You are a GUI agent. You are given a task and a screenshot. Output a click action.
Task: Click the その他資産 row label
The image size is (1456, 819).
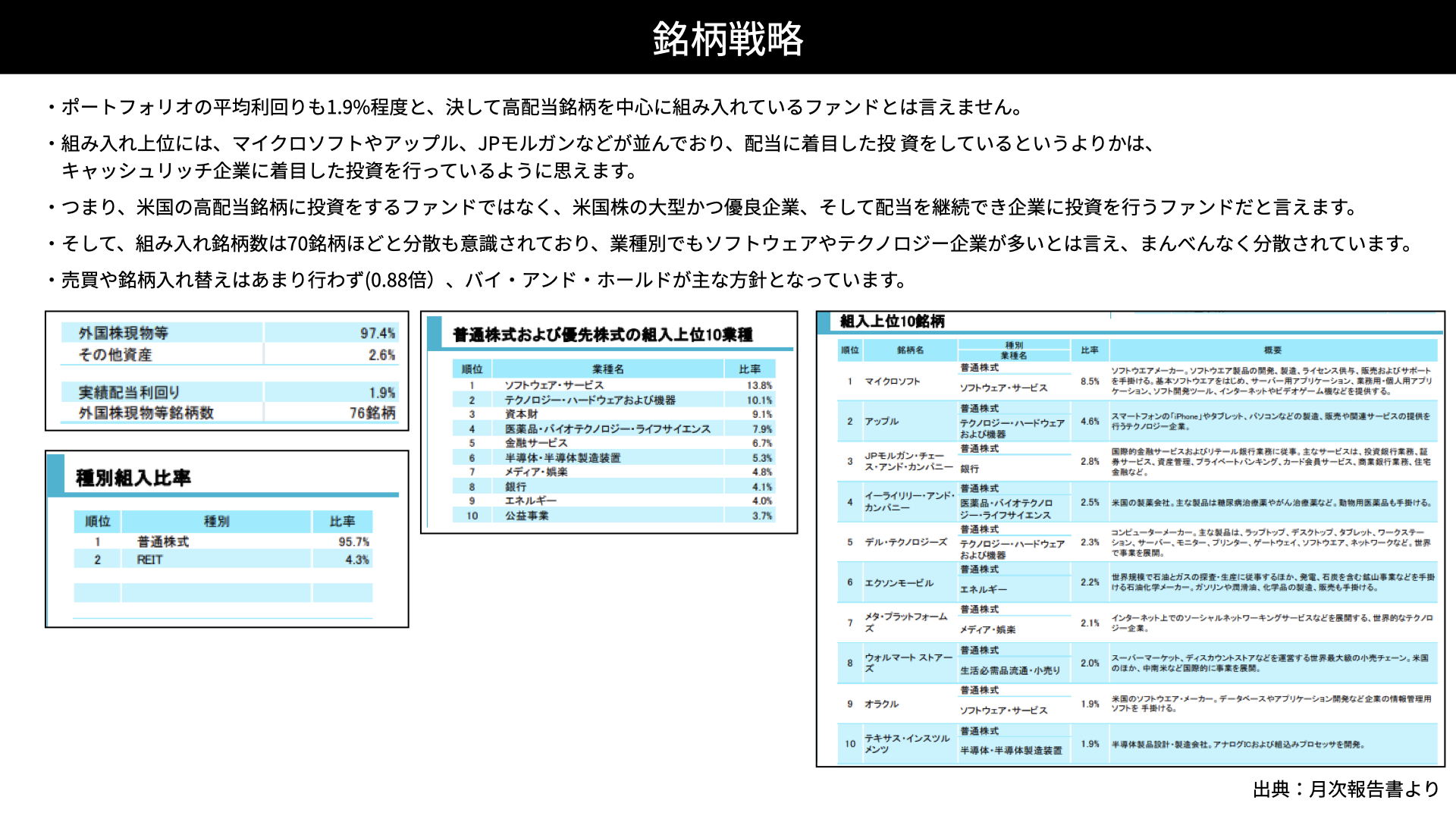point(115,355)
